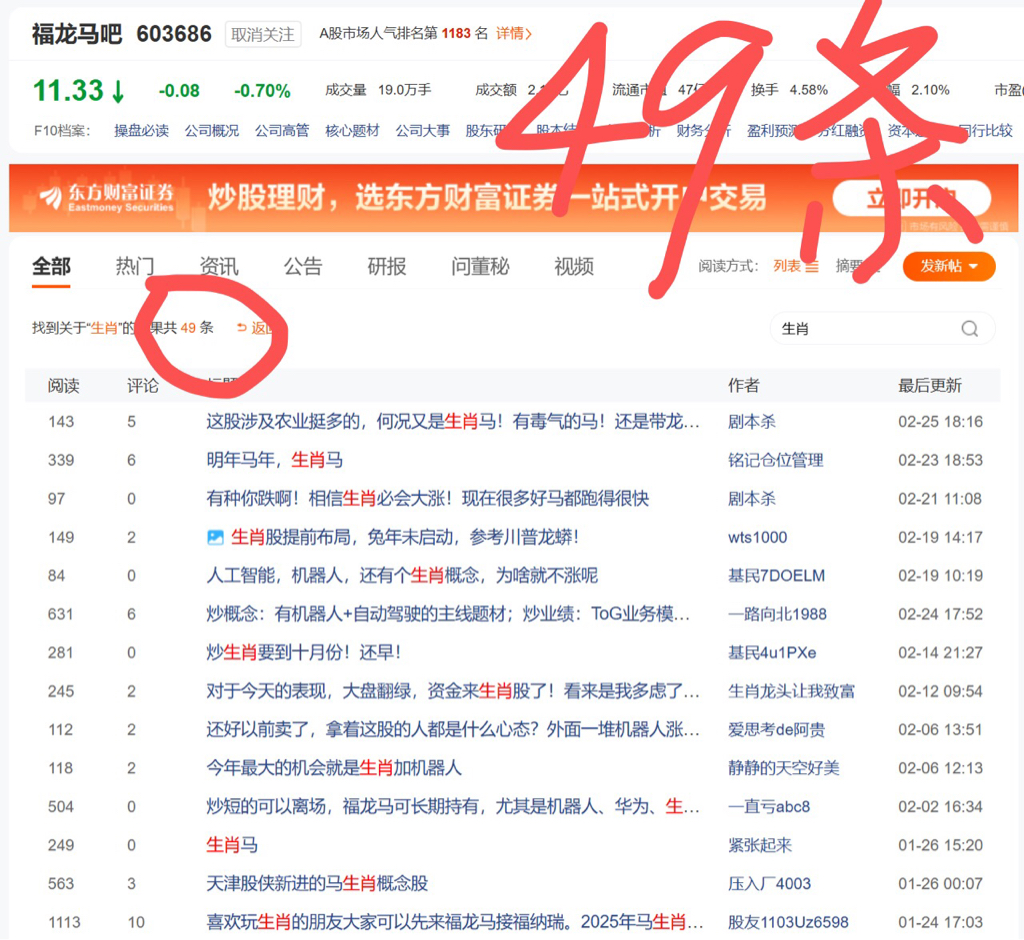Open author 静静的天空好美 profile
This screenshot has height=940, width=1024.
784,768
